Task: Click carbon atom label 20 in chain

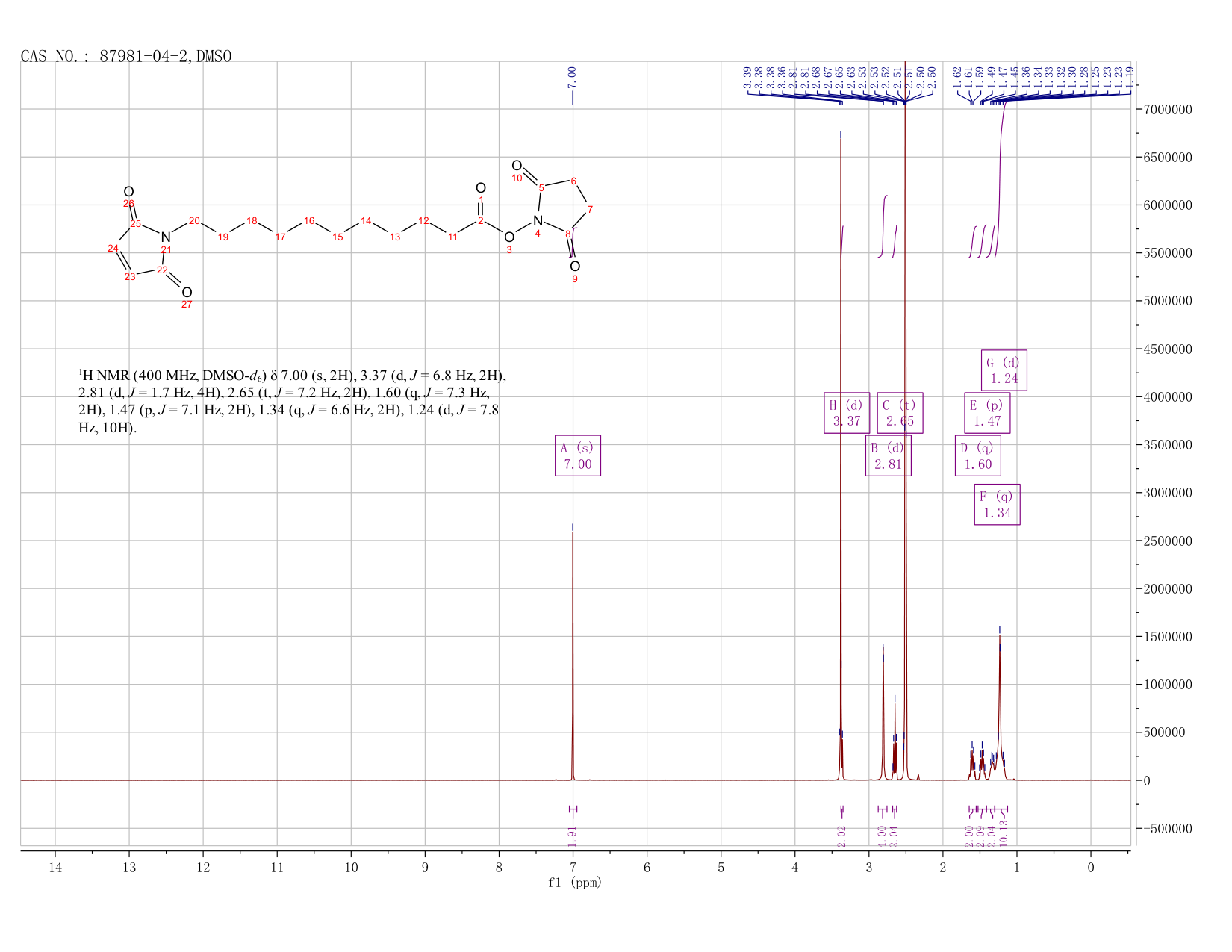Action: [194, 220]
